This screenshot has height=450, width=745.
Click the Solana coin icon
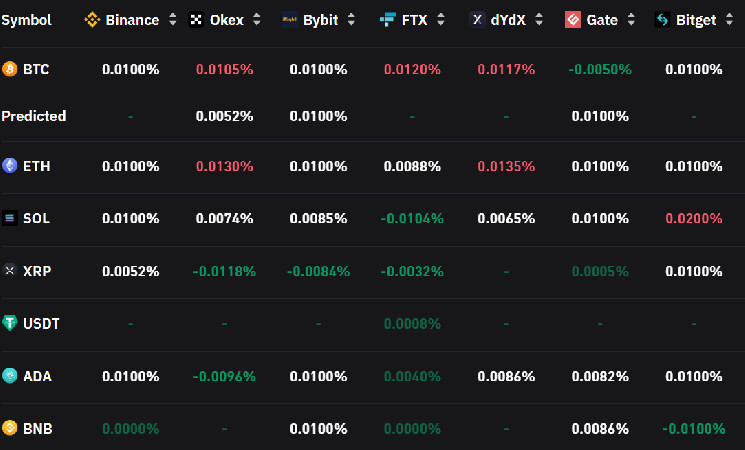10,218
